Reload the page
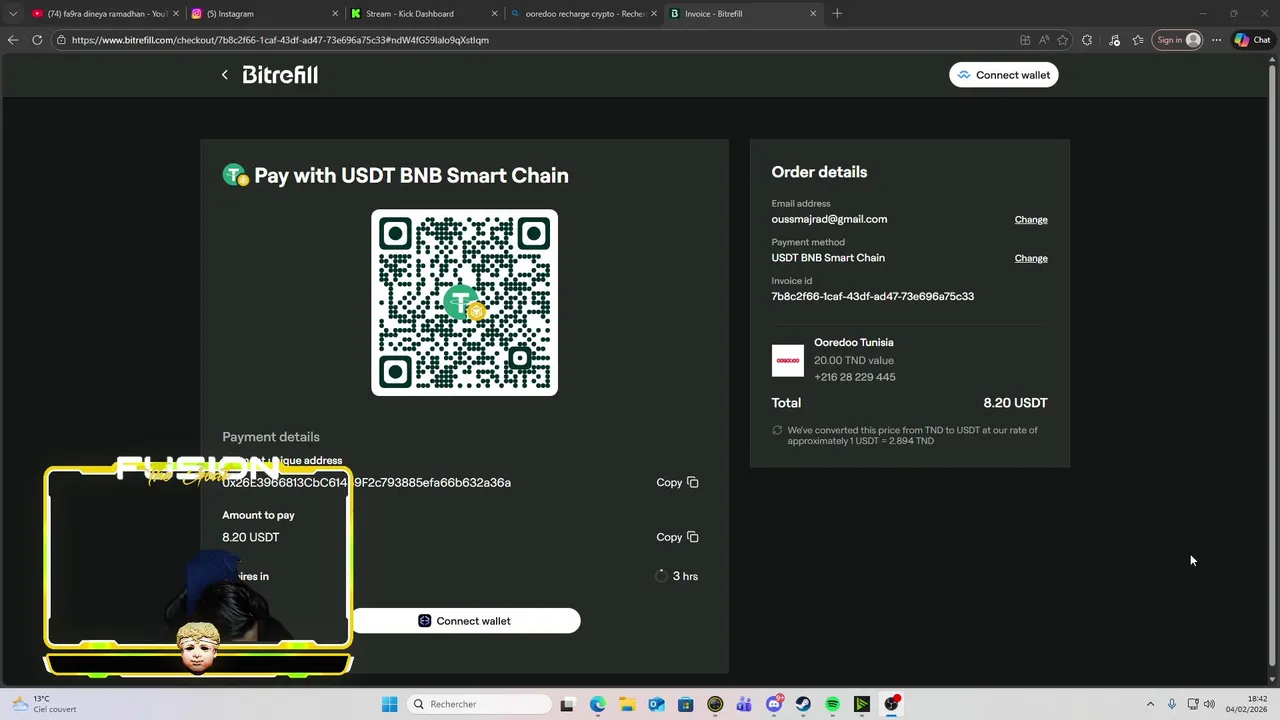This screenshot has width=1280, height=720. [x=37, y=40]
